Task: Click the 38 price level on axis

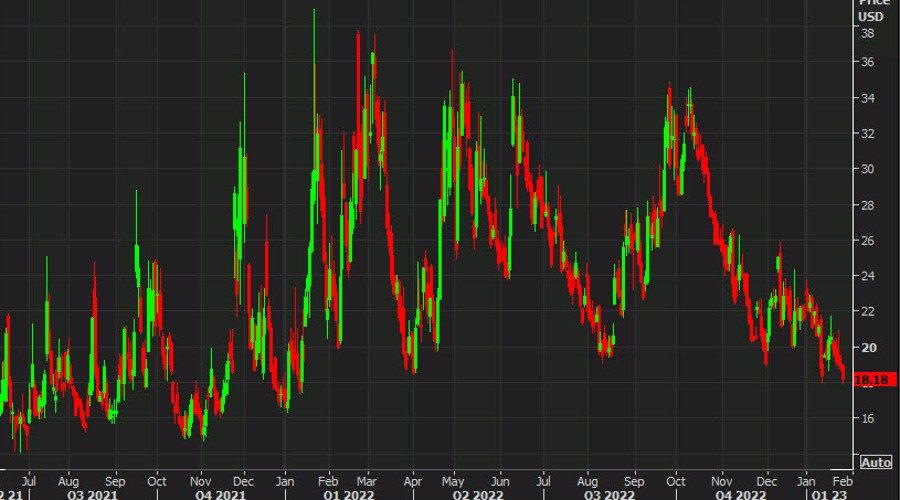Action: click(x=868, y=33)
